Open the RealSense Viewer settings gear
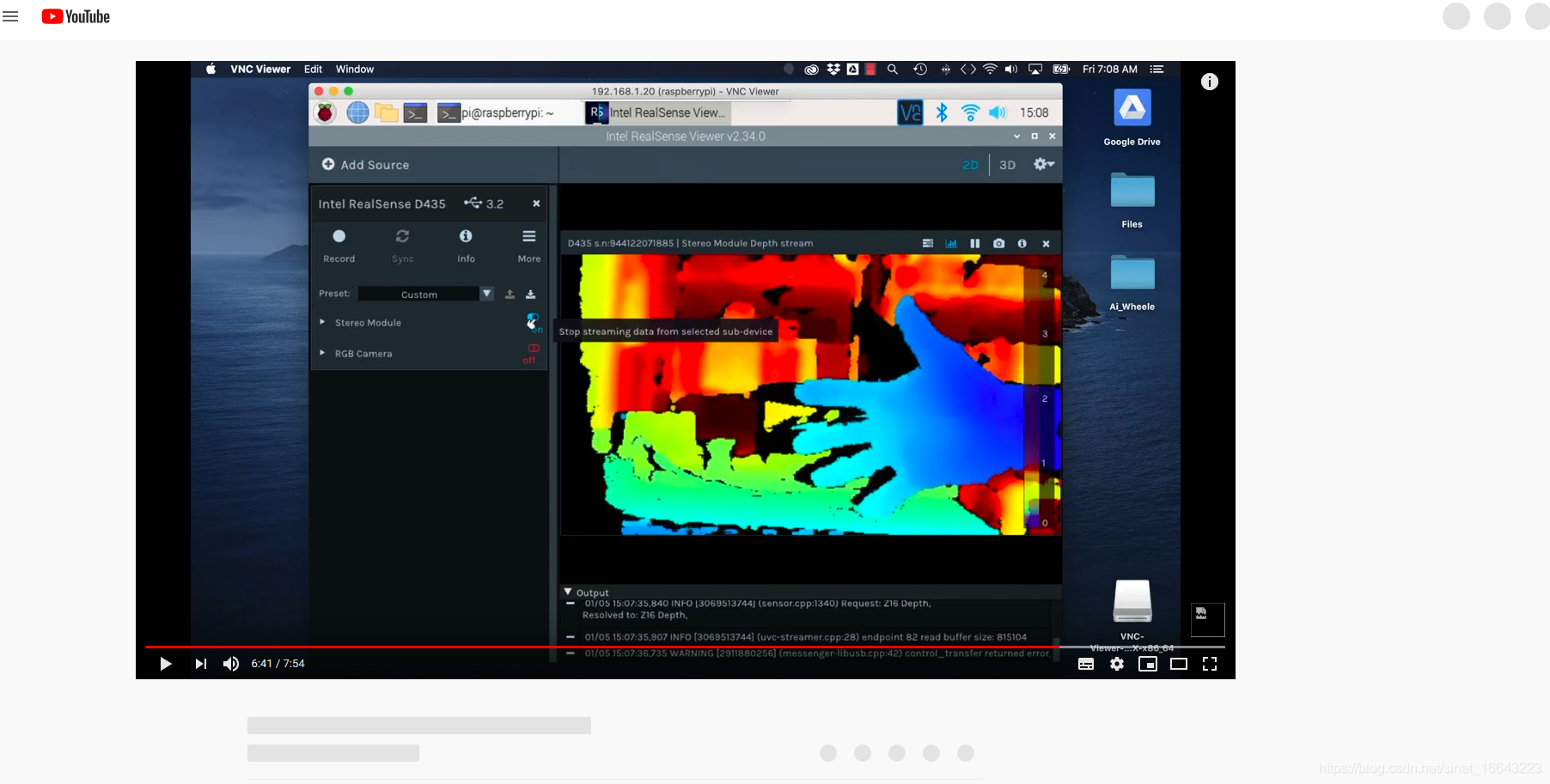The width and height of the screenshot is (1550, 784). [x=1043, y=164]
